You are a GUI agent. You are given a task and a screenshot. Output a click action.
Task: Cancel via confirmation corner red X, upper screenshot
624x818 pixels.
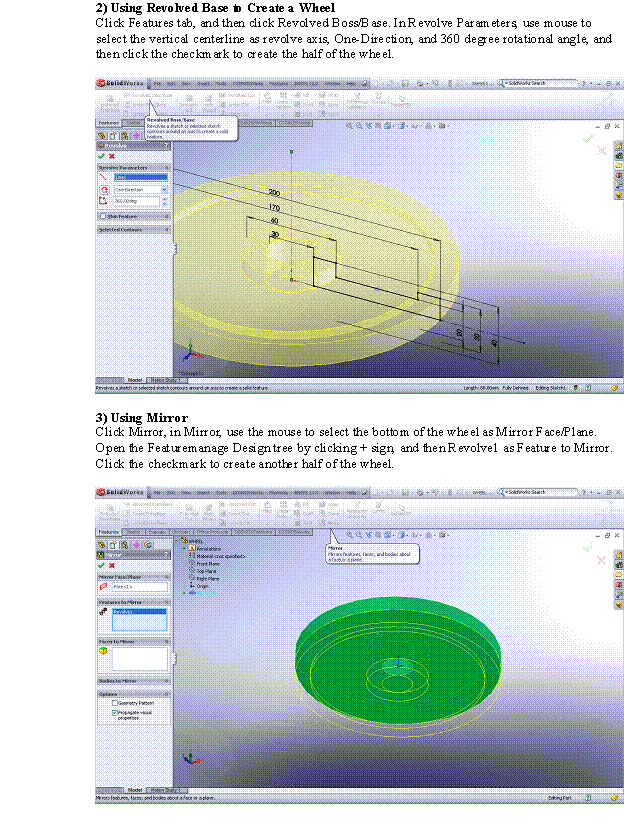point(601,151)
